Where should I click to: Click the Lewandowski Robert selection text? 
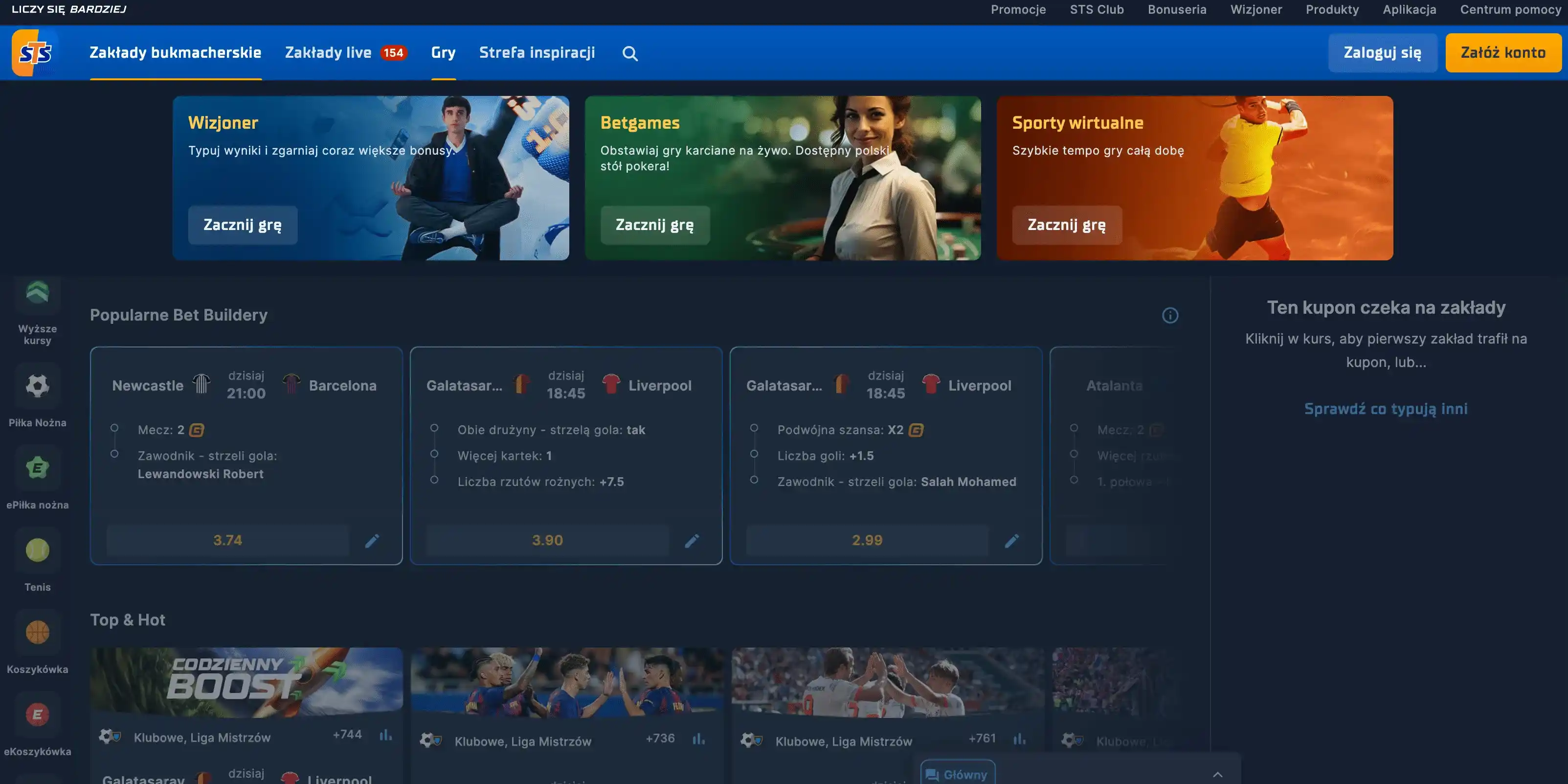click(200, 474)
